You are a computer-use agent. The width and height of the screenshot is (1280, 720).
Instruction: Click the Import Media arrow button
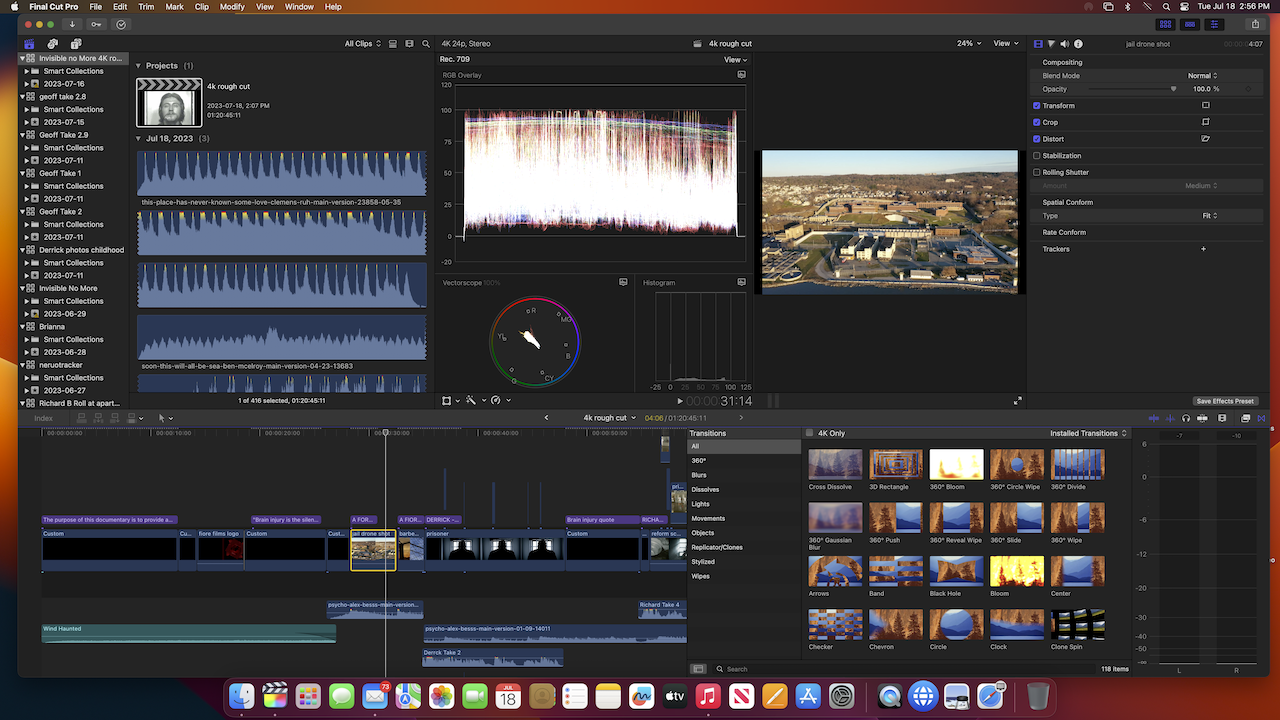(x=72, y=24)
